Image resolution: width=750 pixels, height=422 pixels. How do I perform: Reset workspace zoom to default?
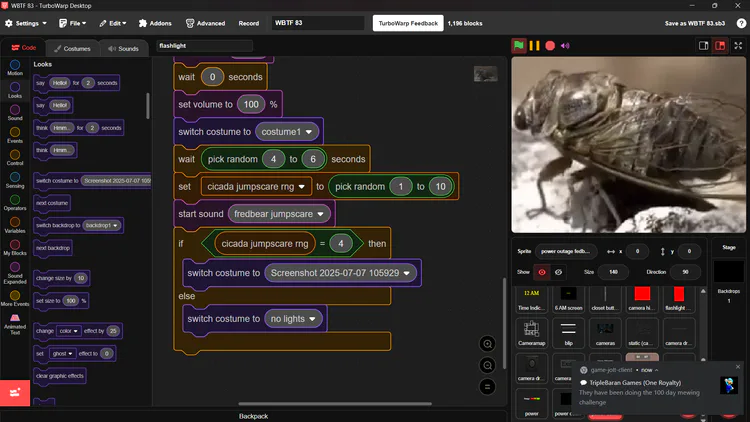click(x=487, y=387)
